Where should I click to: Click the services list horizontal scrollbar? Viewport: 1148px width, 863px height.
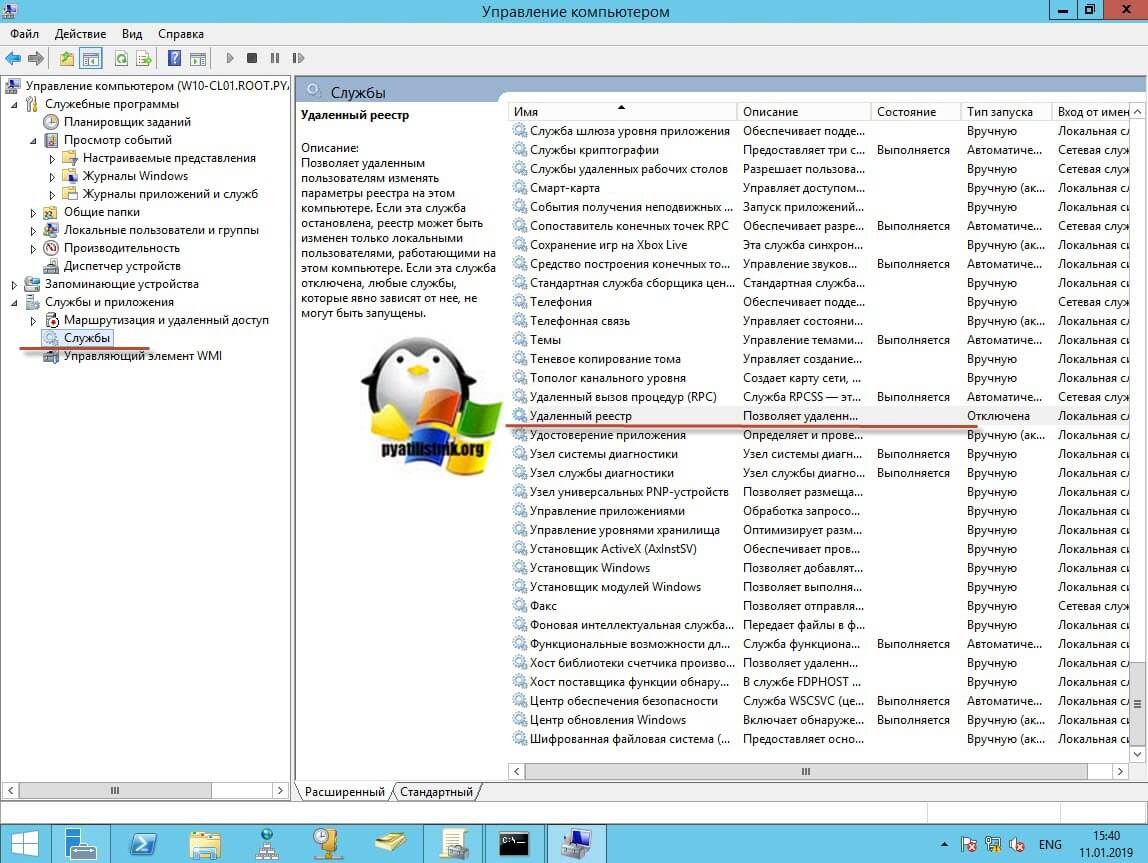point(805,772)
